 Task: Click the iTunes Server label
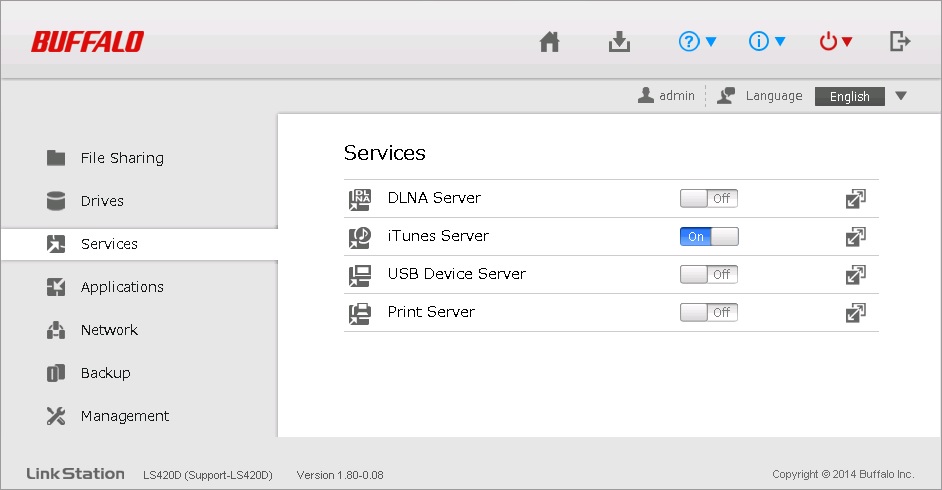pyautogui.click(x=438, y=236)
